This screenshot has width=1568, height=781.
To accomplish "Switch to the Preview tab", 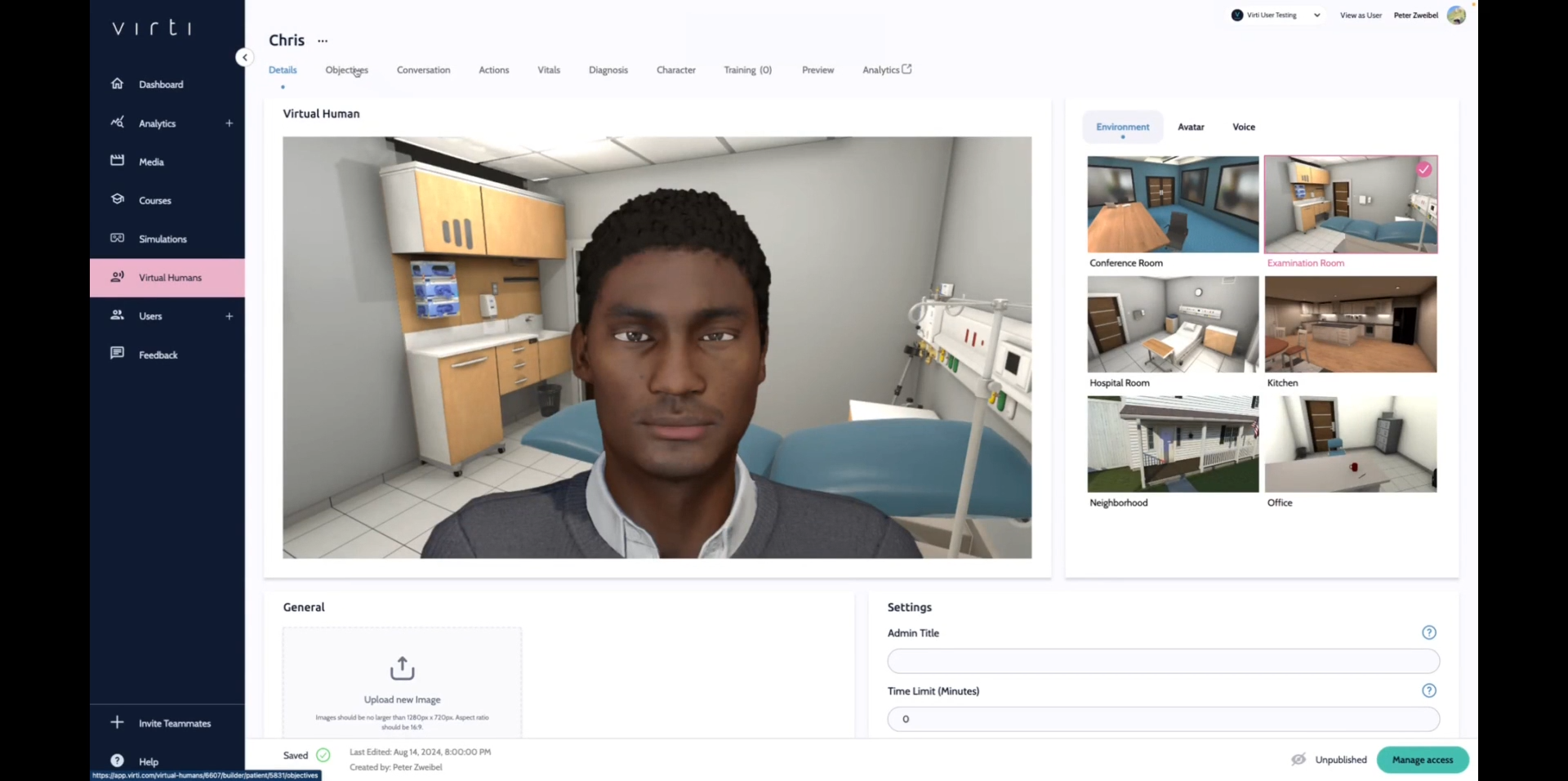I will [817, 70].
